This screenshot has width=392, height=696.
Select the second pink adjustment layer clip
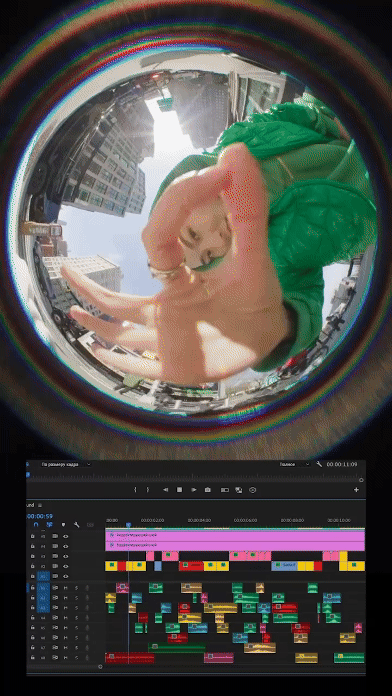235,545
